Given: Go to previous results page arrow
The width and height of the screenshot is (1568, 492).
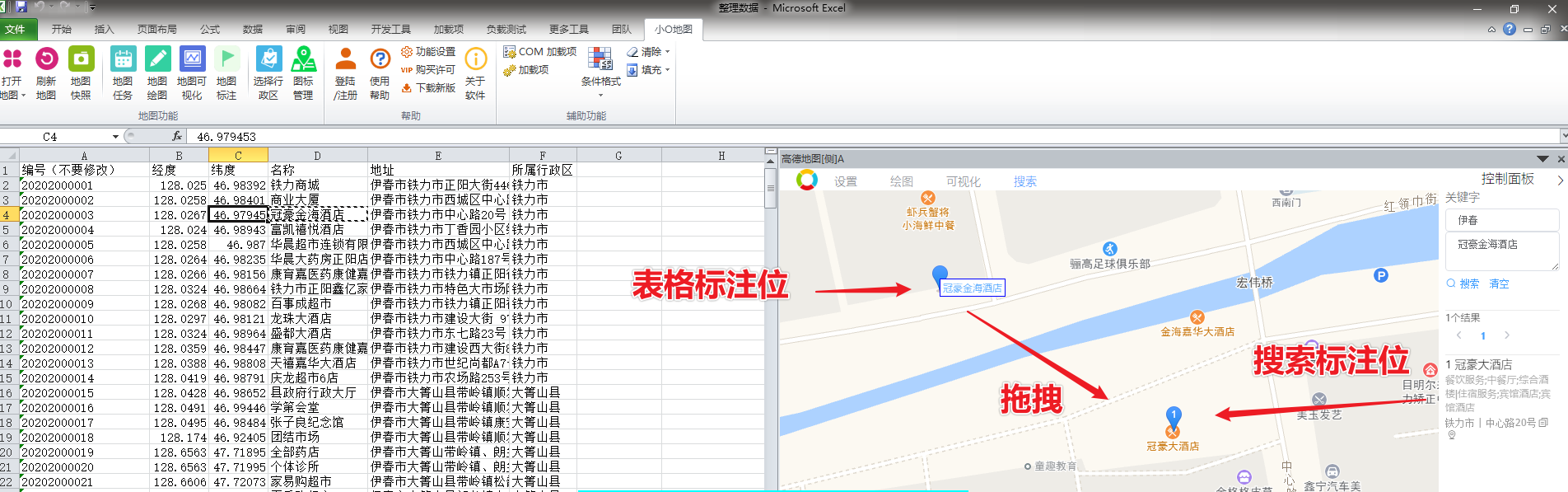Looking at the screenshot, I should pyautogui.click(x=1459, y=335).
